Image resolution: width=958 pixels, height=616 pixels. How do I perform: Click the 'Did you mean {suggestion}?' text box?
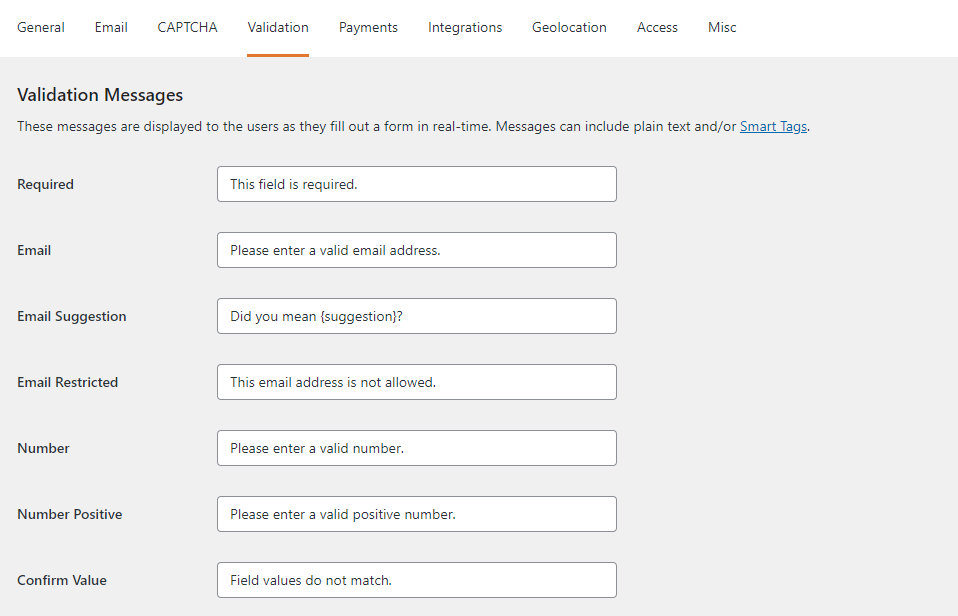coord(416,316)
